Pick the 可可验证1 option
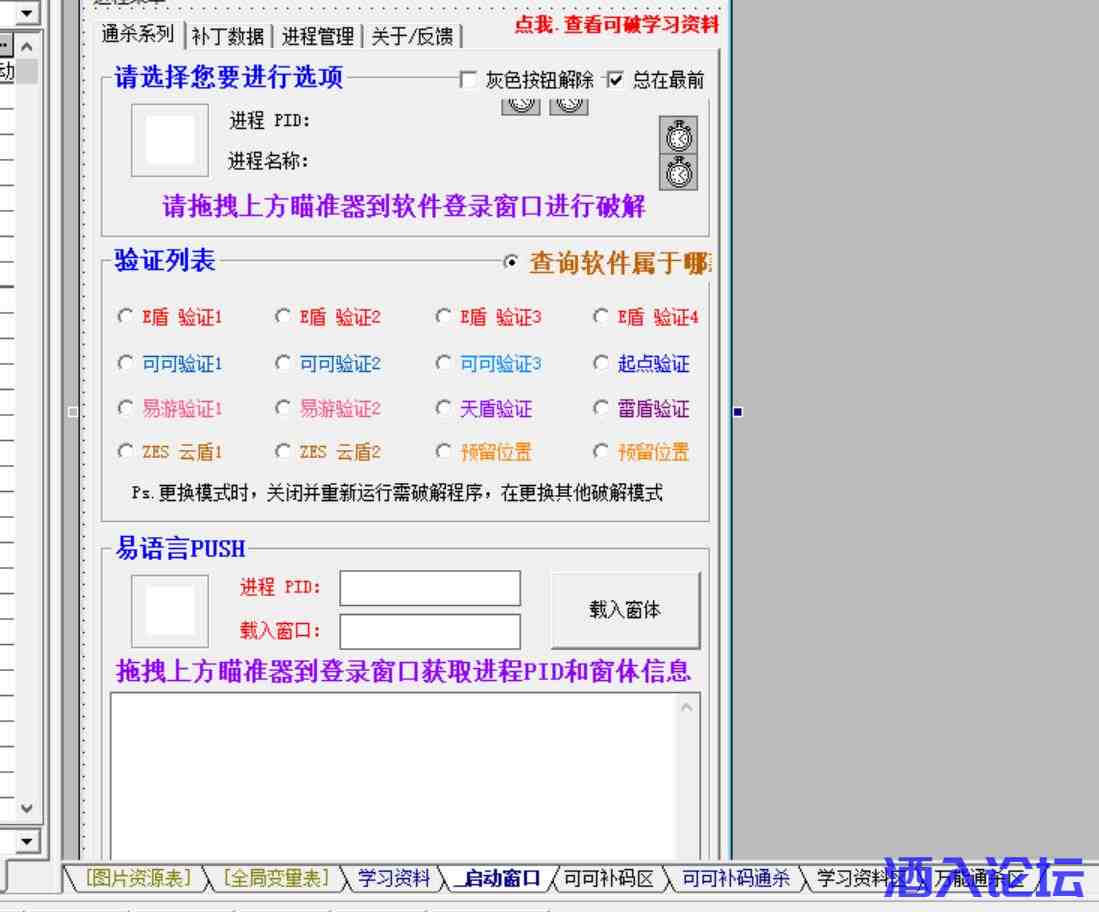Image resolution: width=1099 pixels, height=912 pixels. click(x=125, y=362)
